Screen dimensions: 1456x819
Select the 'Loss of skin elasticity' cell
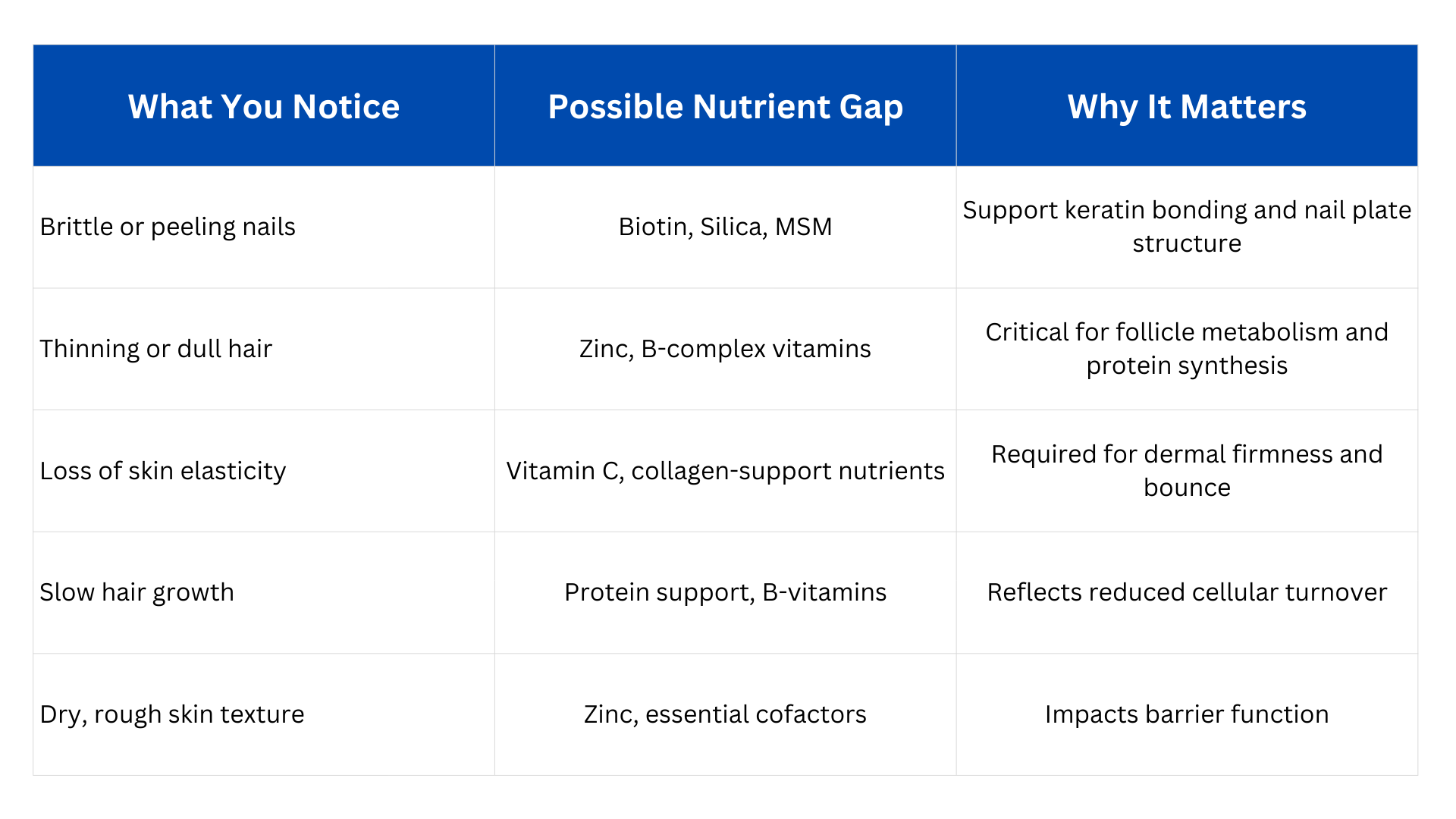pyautogui.click(x=163, y=471)
